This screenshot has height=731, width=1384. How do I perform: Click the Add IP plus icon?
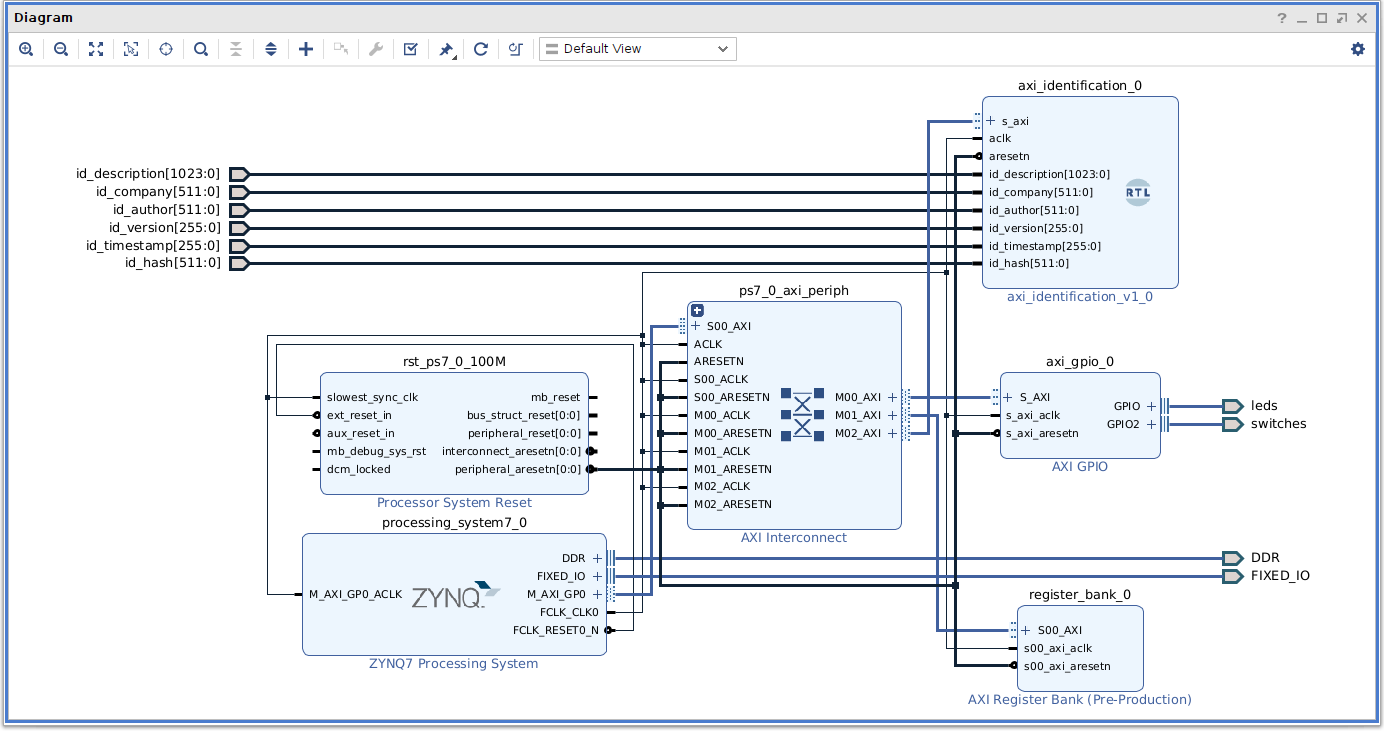click(x=306, y=49)
